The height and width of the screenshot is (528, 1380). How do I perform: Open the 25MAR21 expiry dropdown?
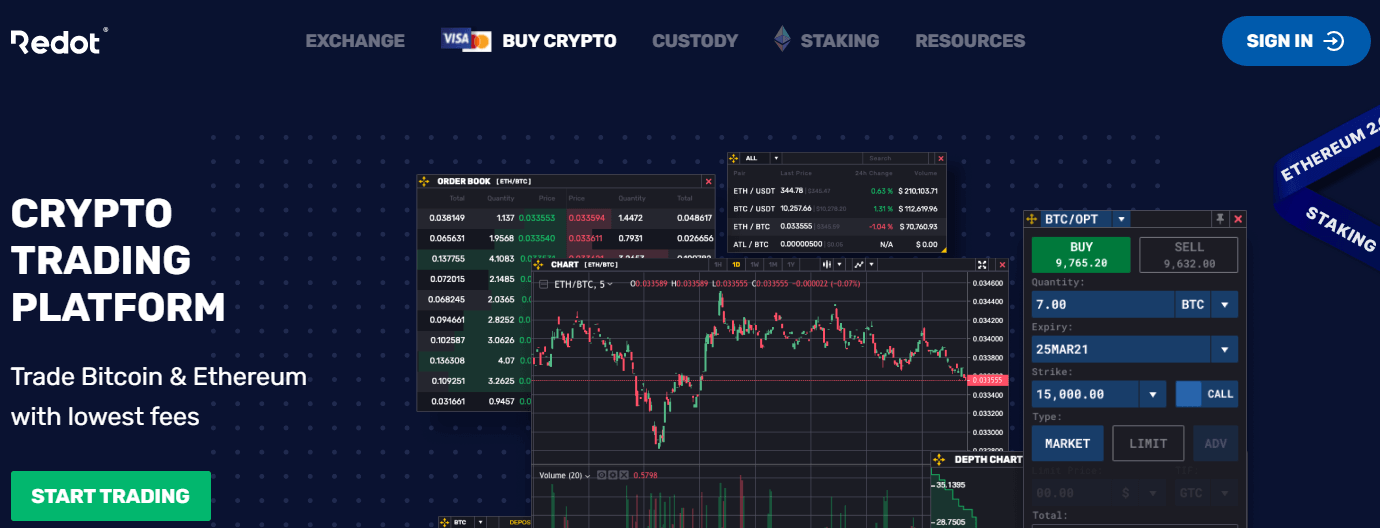coord(1224,350)
